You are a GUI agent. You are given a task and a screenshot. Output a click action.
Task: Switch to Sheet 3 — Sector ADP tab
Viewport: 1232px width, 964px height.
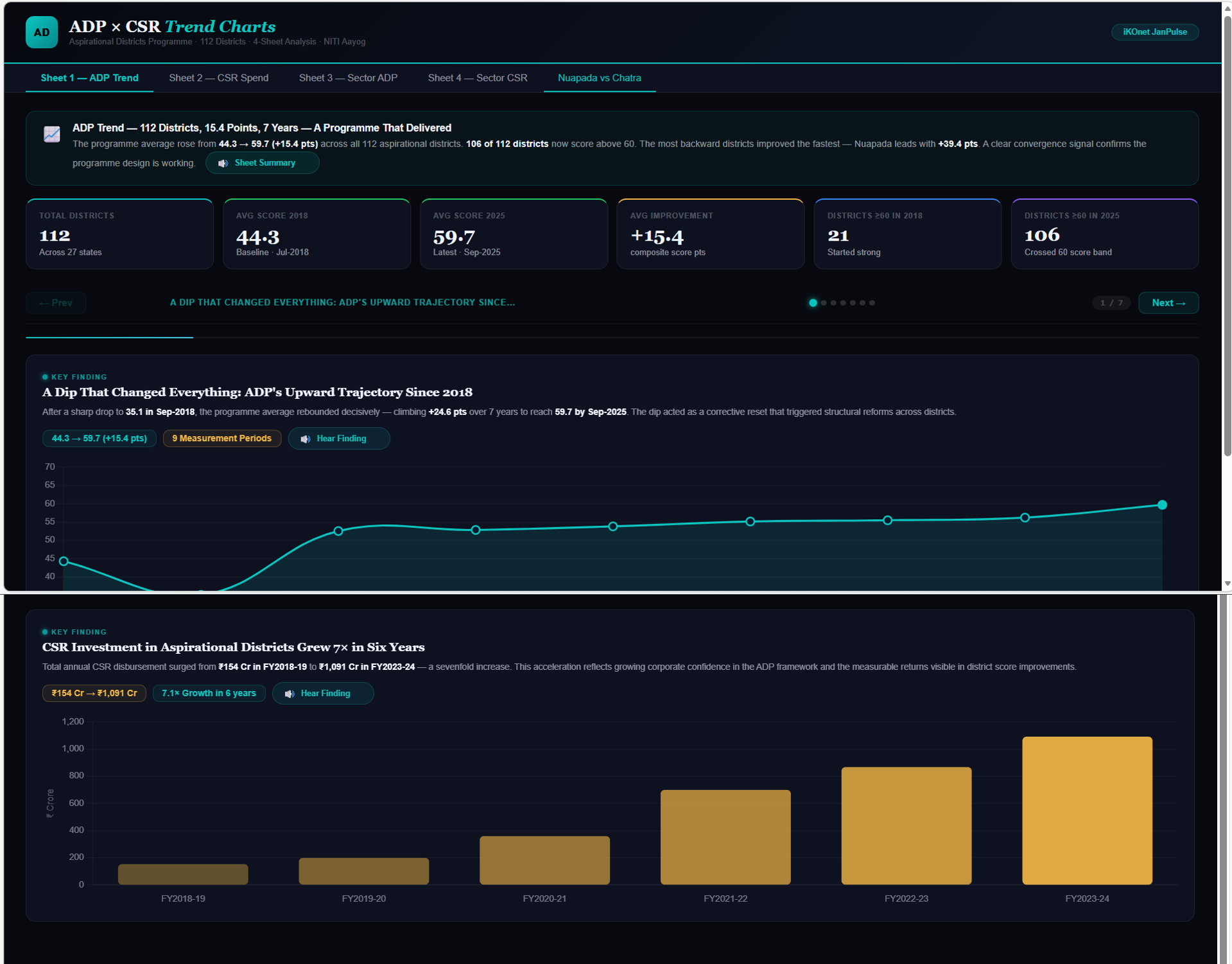[x=348, y=78]
